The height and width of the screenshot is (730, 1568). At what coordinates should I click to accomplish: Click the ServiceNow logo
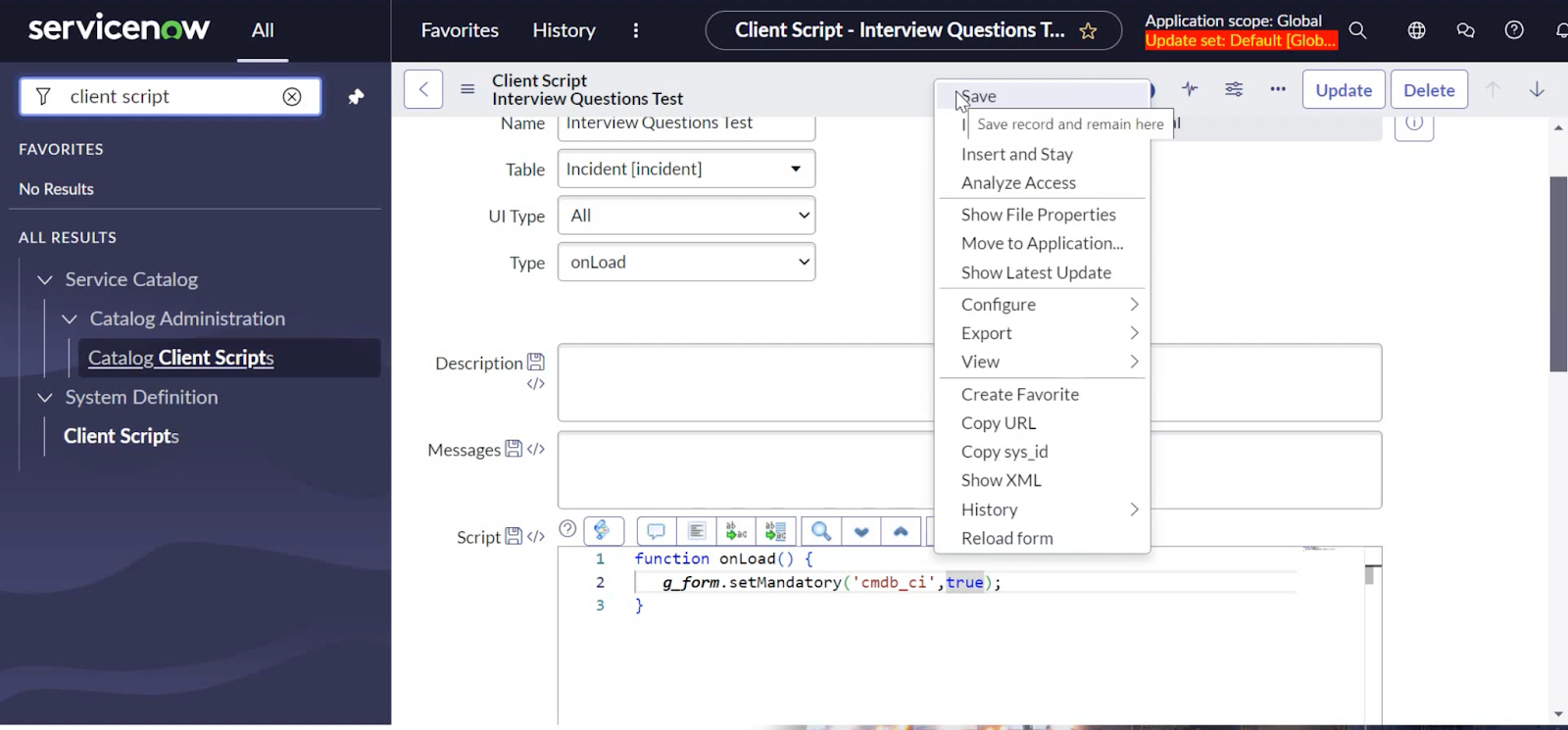119,27
